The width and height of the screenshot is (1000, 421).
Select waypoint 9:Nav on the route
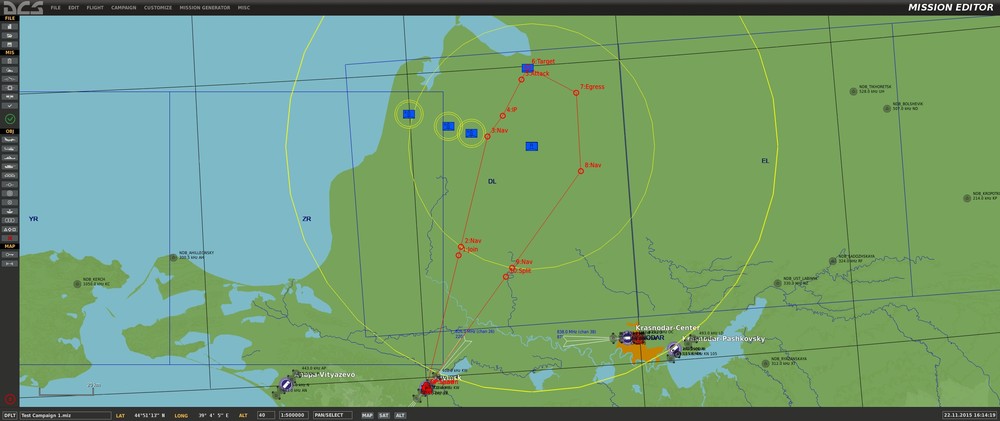click(512, 268)
